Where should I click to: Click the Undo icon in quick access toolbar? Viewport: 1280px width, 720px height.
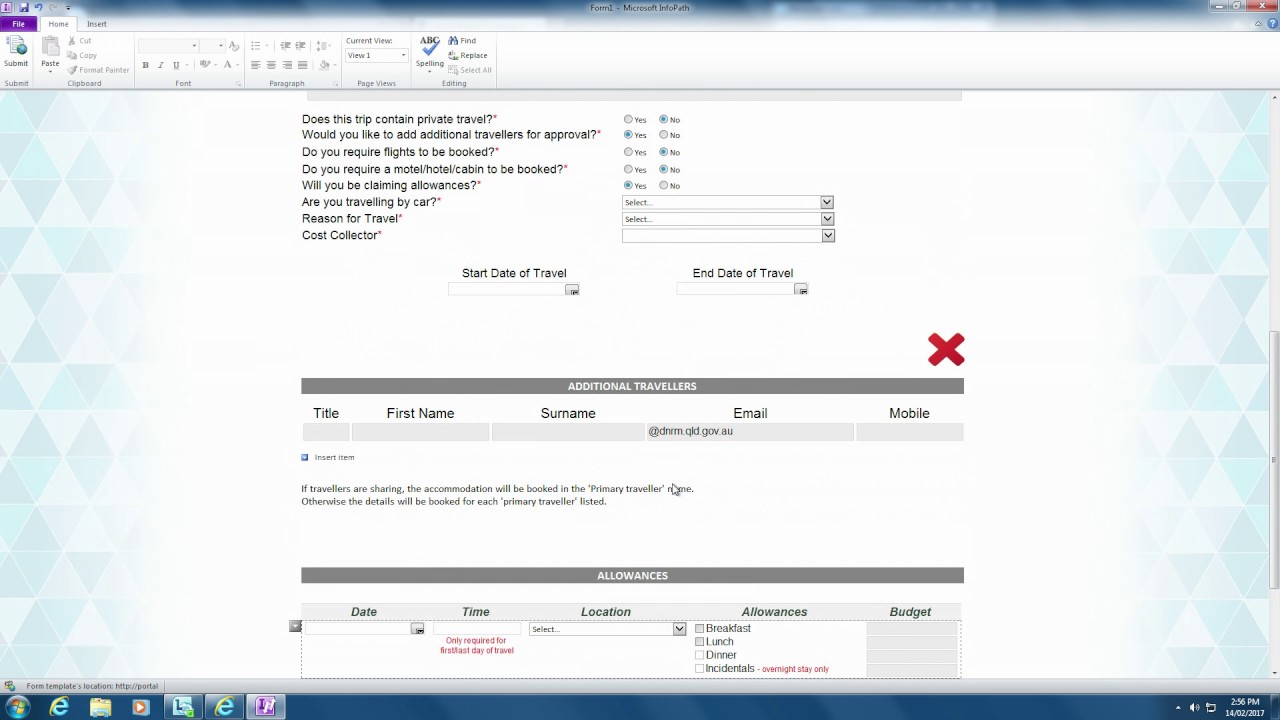click(x=38, y=7)
